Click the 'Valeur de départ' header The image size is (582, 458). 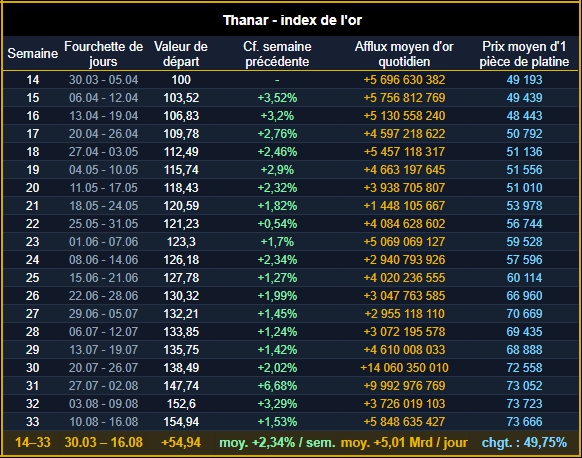181,54
